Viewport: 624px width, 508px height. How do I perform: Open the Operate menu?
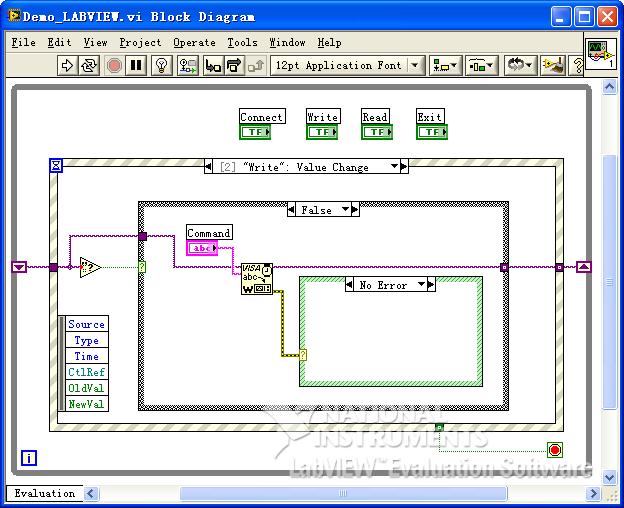click(194, 42)
